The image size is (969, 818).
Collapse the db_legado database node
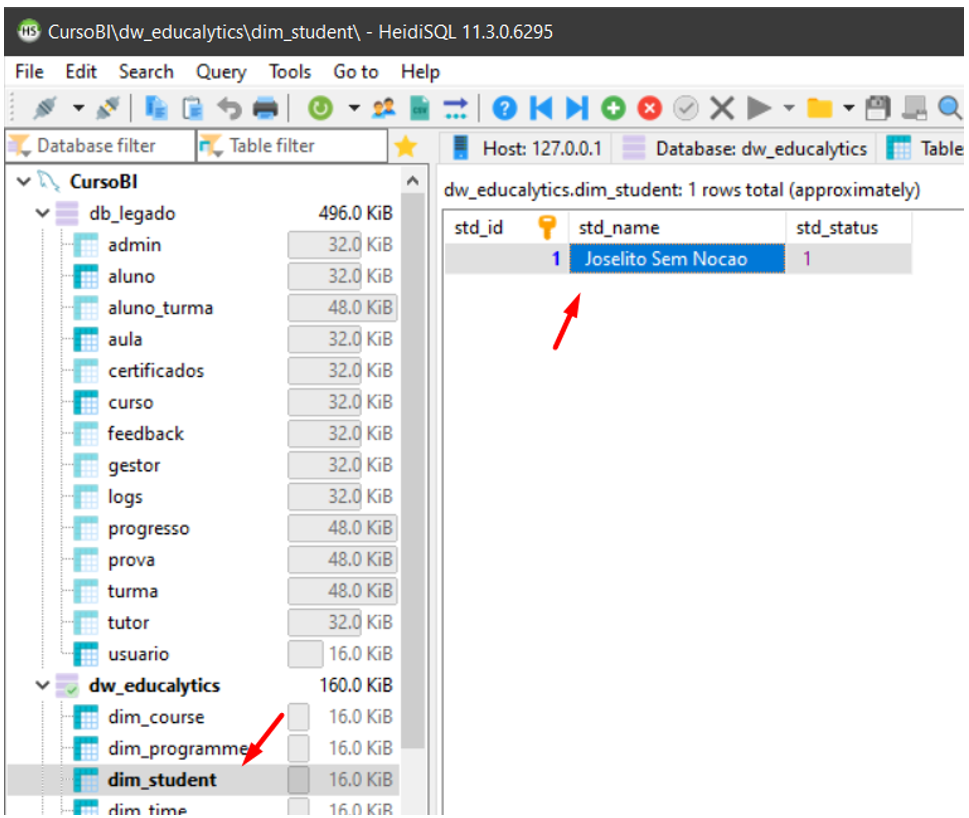[x=42, y=213]
